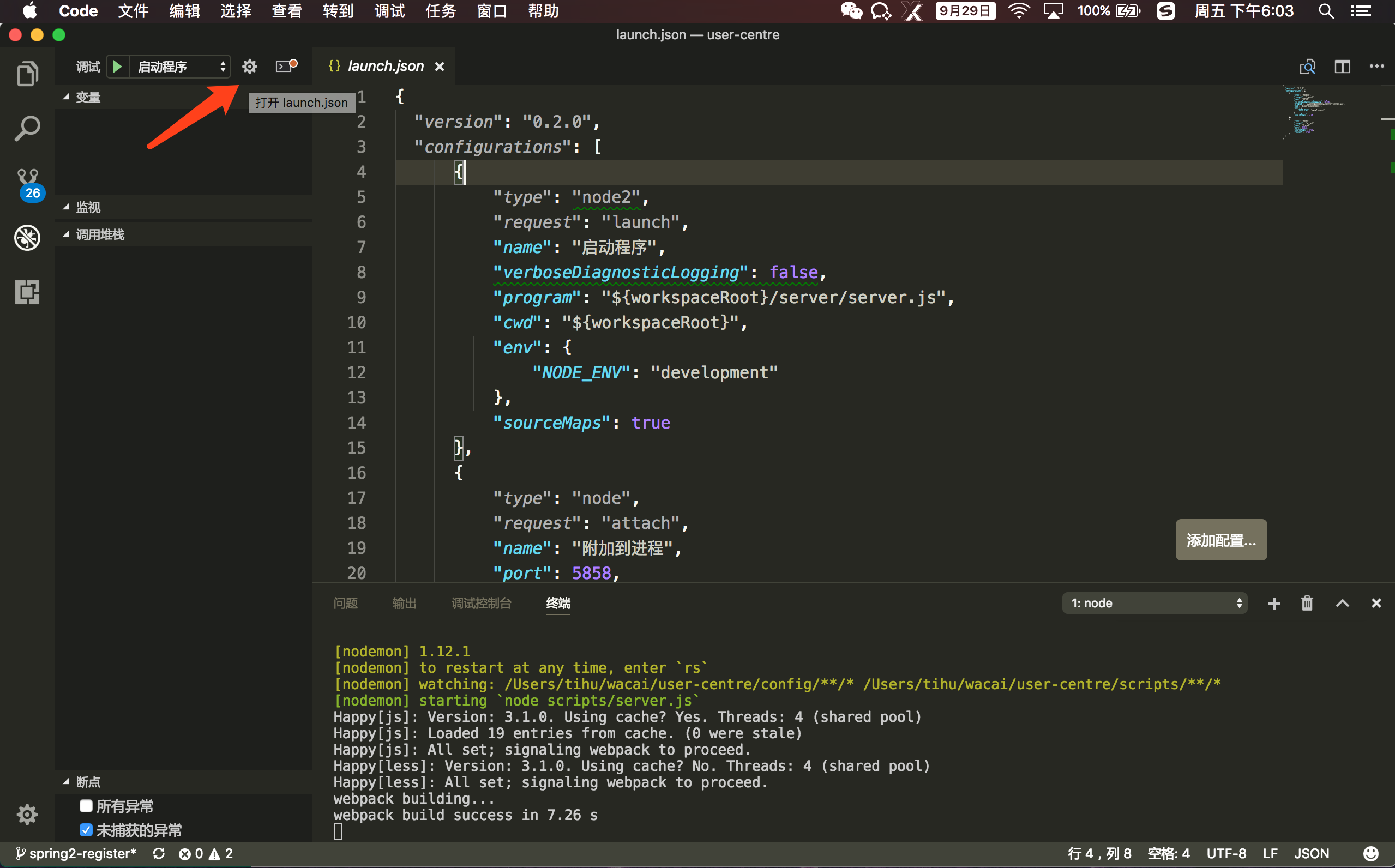Open the '1: node' terminal selector dropdown
Viewport: 1395px width, 868px height.
click(x=1155, y=604)
